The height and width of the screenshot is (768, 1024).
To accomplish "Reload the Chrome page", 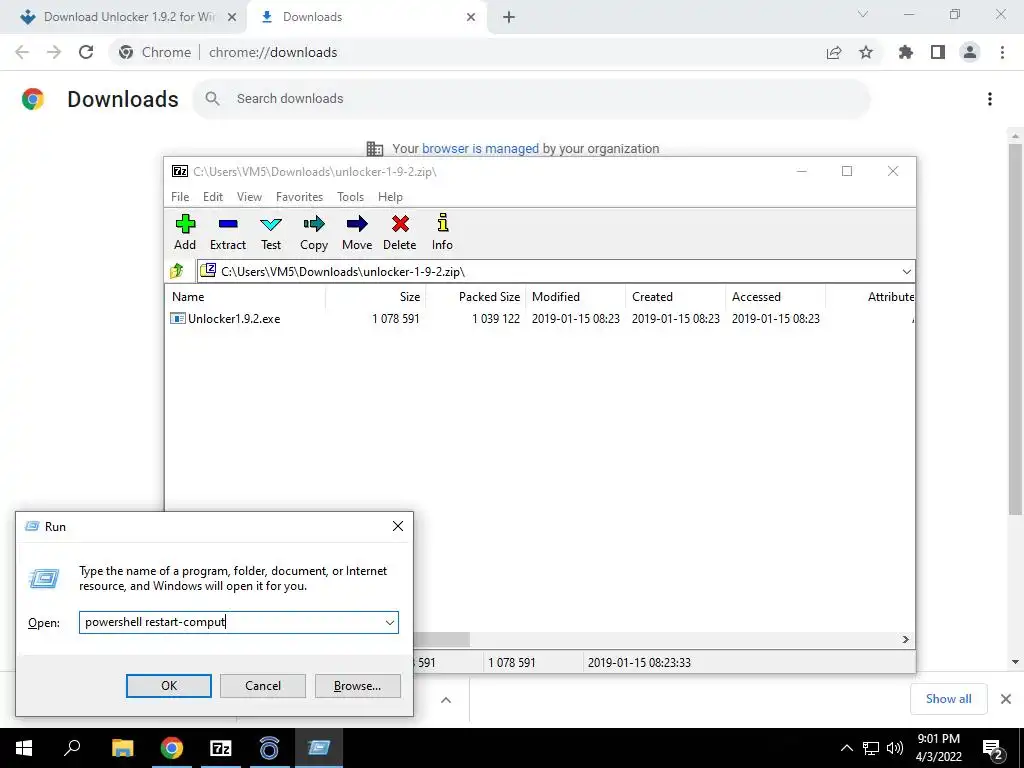I will coord(86,52).
